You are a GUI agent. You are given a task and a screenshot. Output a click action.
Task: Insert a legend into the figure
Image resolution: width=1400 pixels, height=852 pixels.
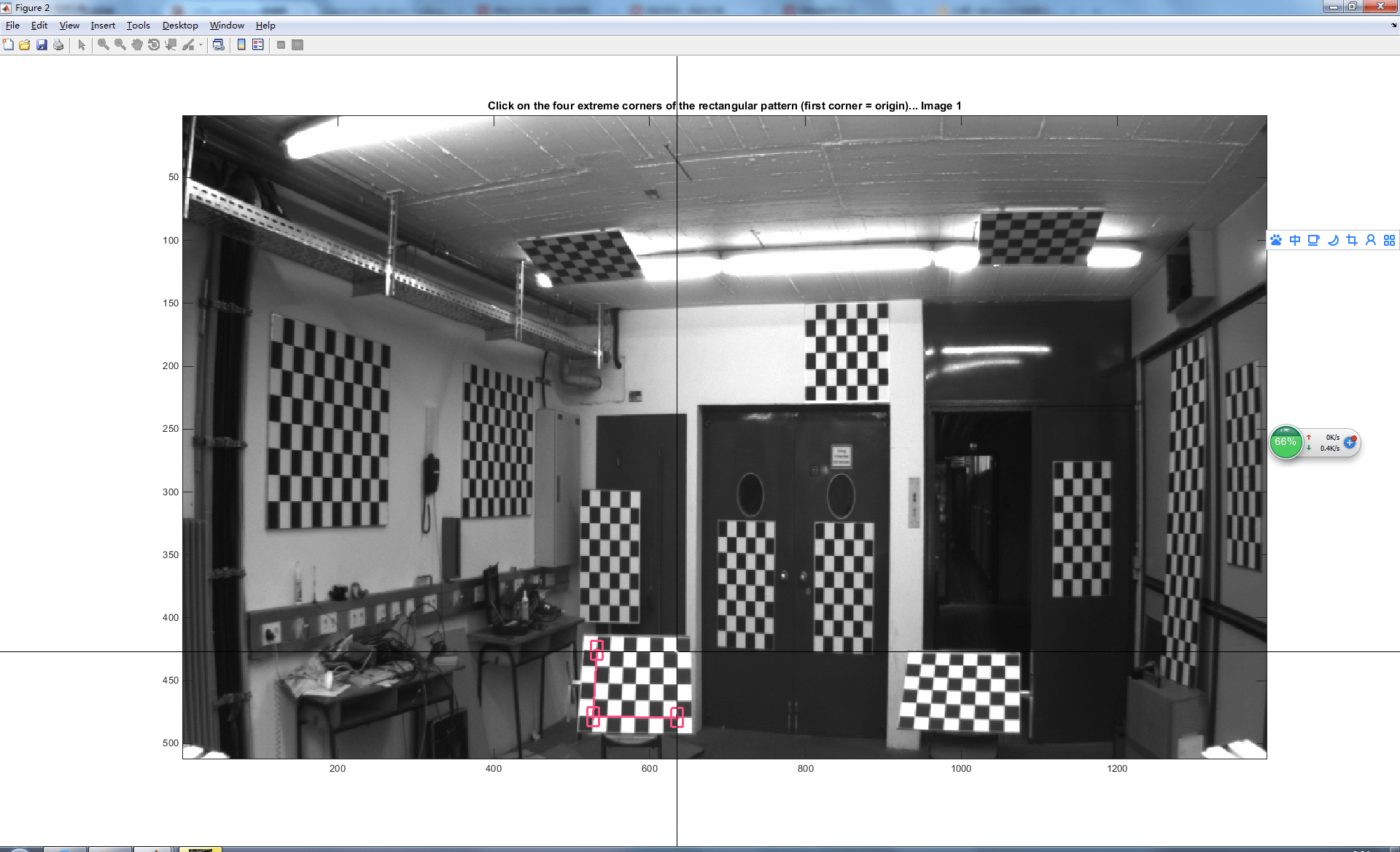(x=259, y=44)
